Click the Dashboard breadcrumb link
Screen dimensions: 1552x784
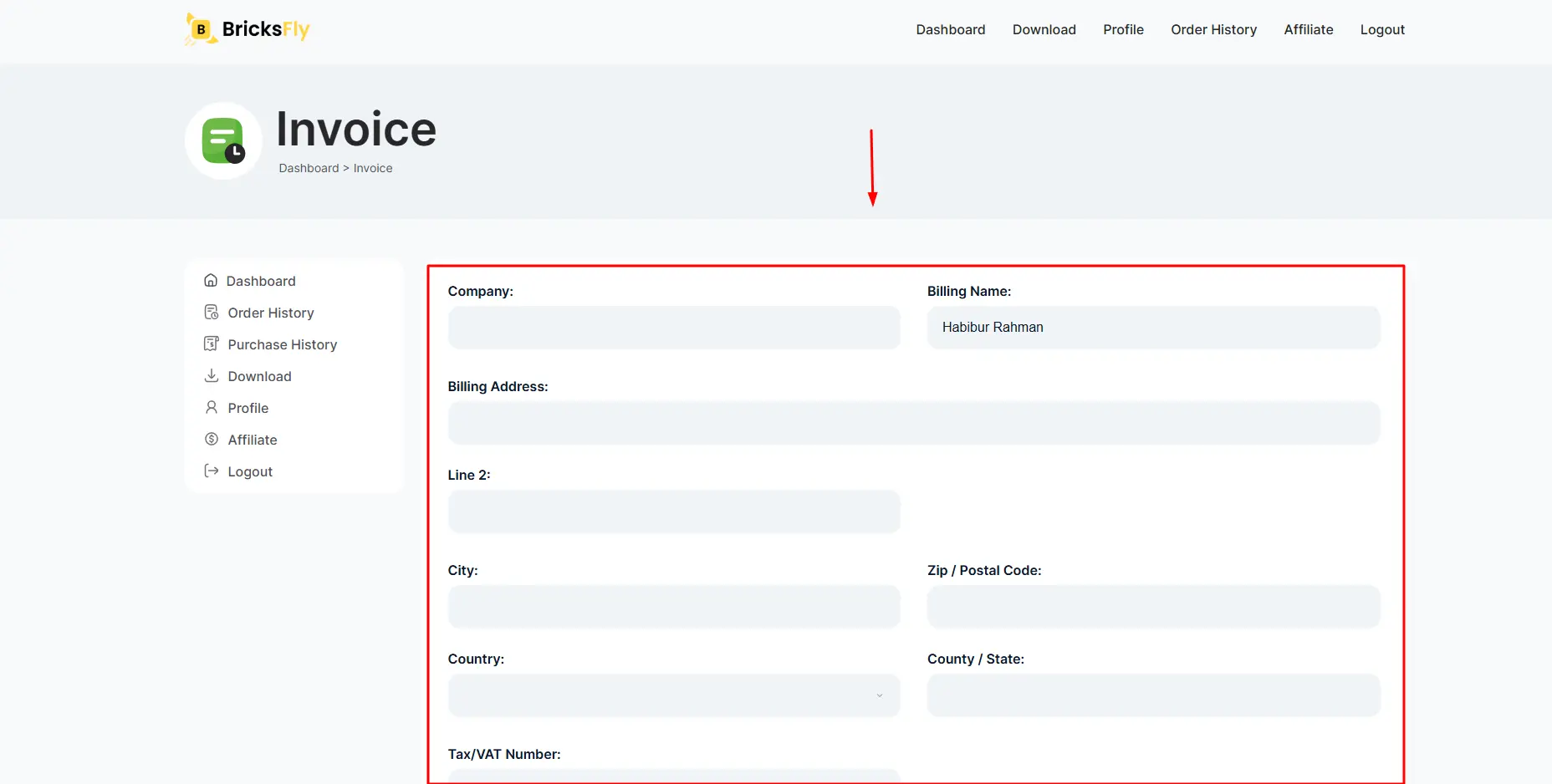tap(309, 168)
